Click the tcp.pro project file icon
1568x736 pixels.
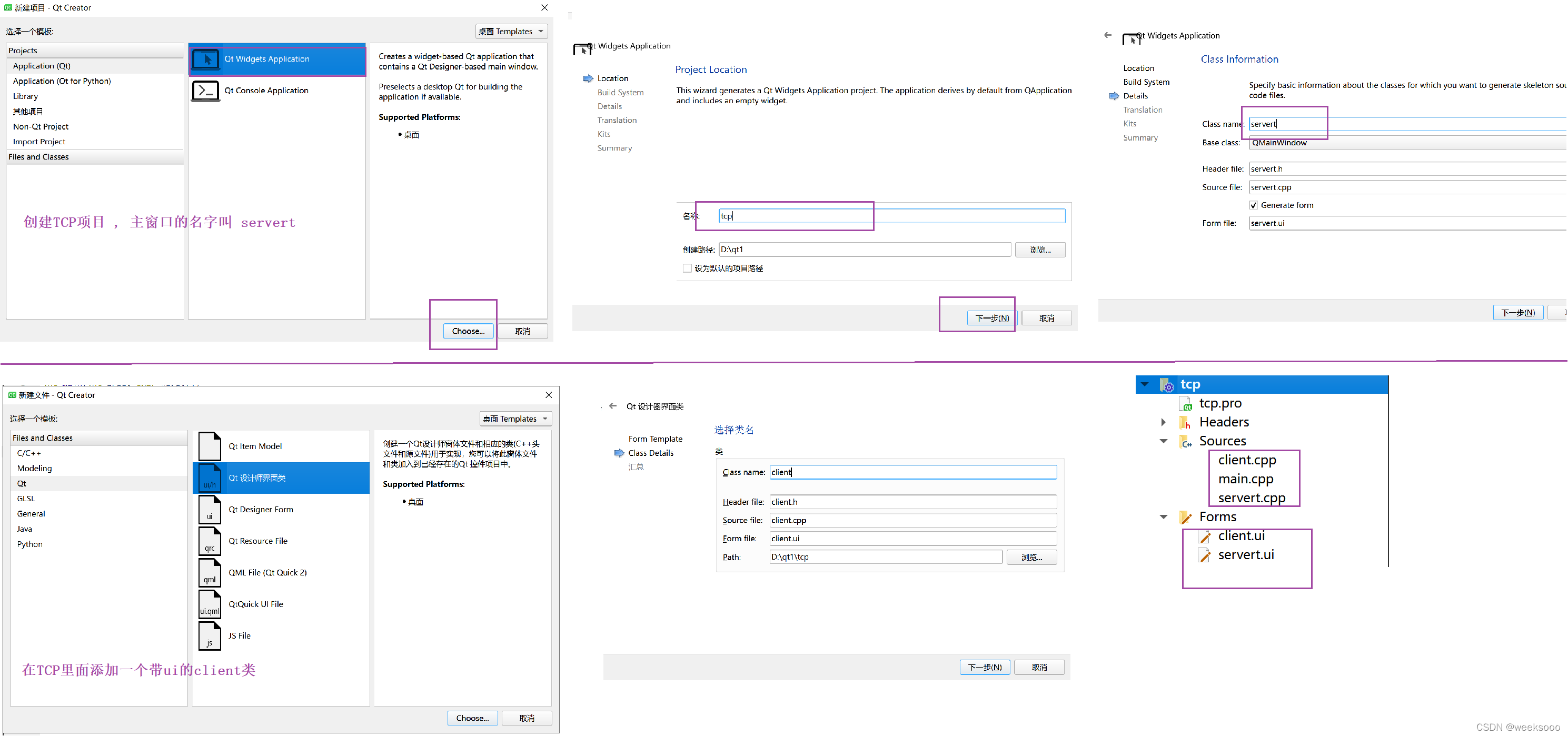pyautogui.click(x=1186, y=404)
